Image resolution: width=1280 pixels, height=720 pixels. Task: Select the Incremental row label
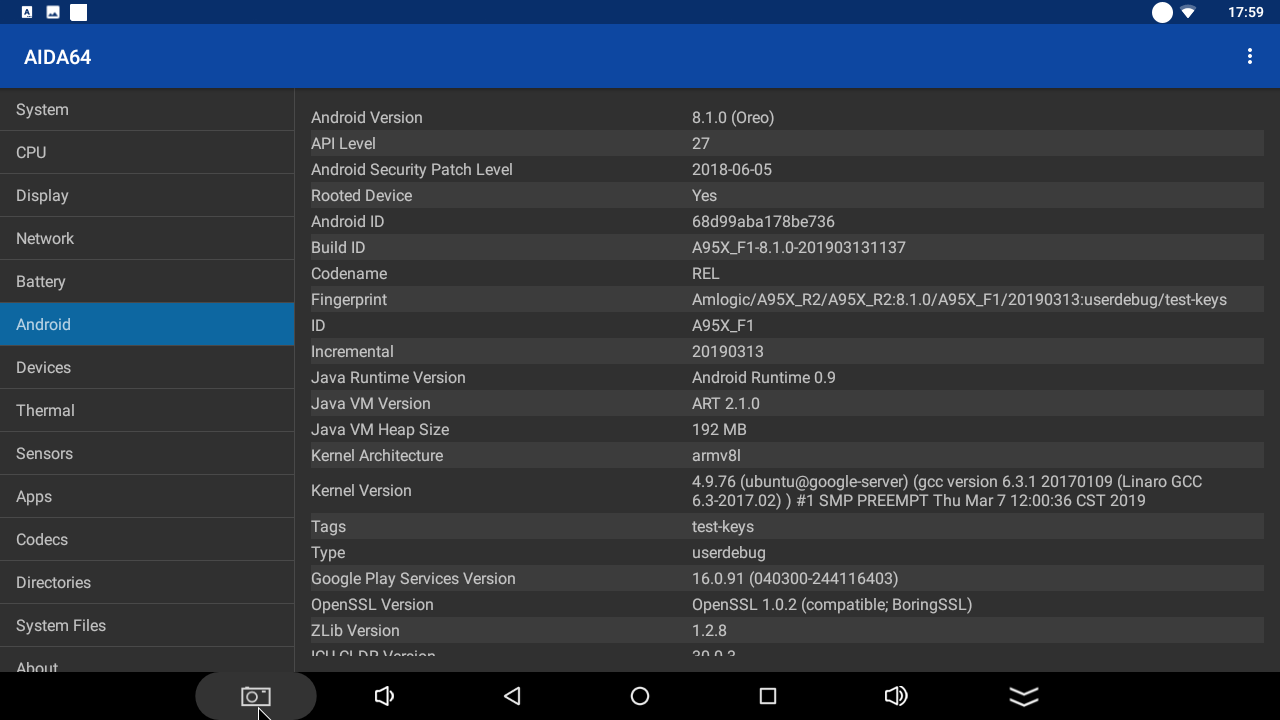[x=352, y=352]
